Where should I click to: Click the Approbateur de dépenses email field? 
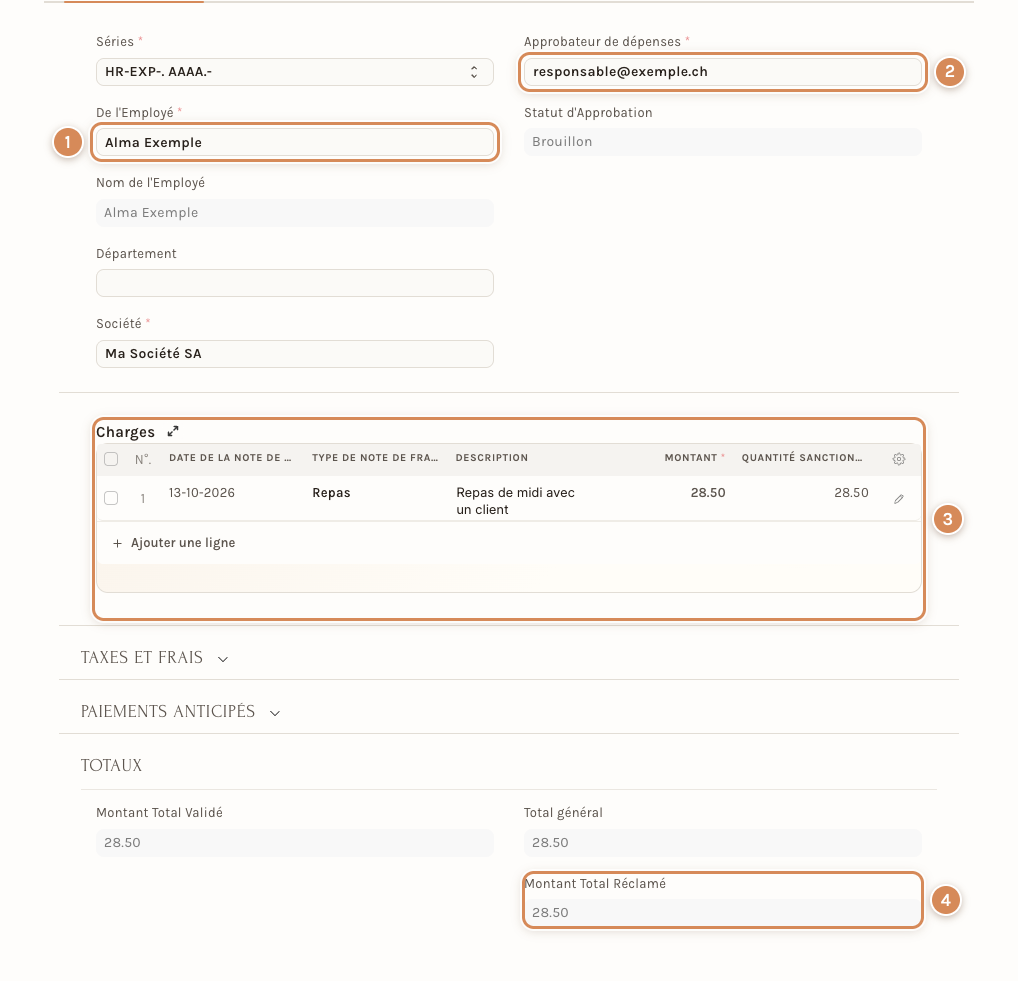[x=723, y=72]
